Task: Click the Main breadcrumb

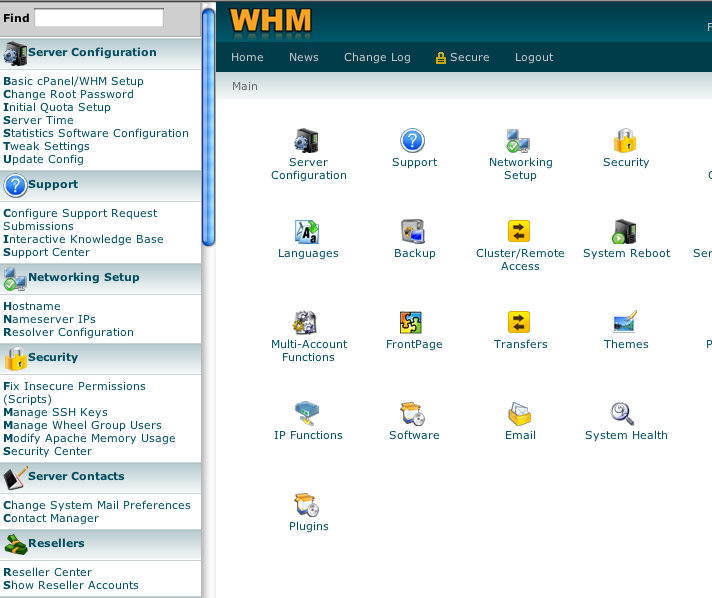Action: click(x=245, y=86)
